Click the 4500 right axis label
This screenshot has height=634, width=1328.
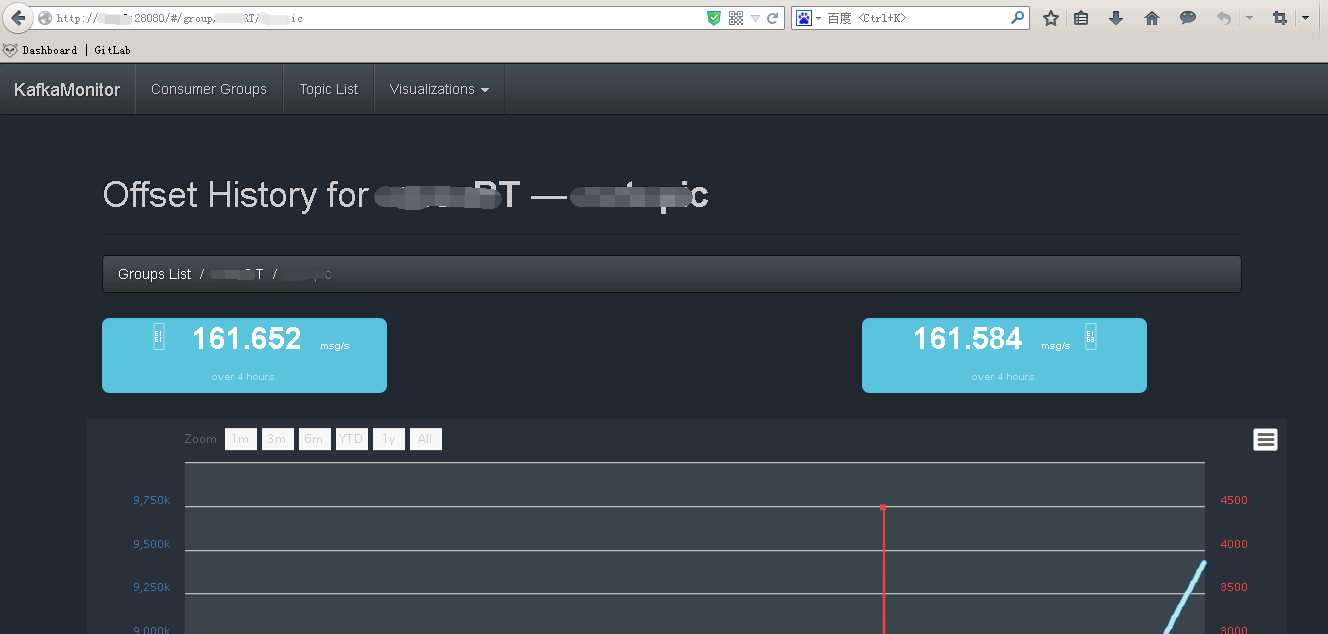click(x=1234, y=500)
